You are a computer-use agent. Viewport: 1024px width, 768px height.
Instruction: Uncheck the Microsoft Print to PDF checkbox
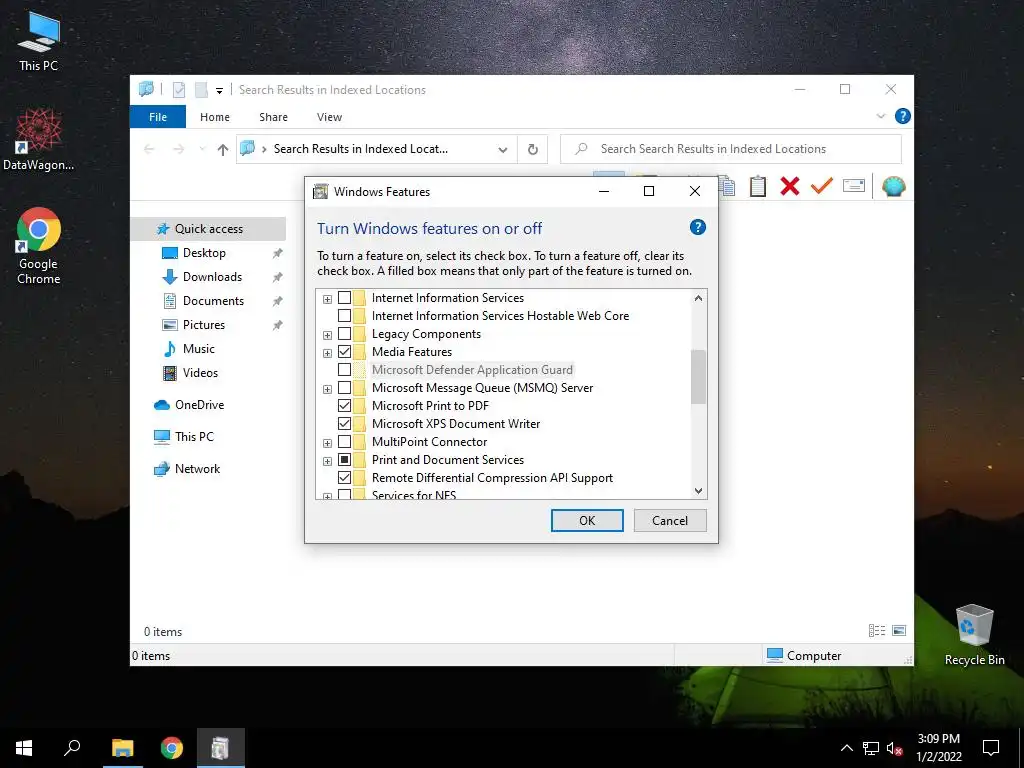[x=344, y=406]
